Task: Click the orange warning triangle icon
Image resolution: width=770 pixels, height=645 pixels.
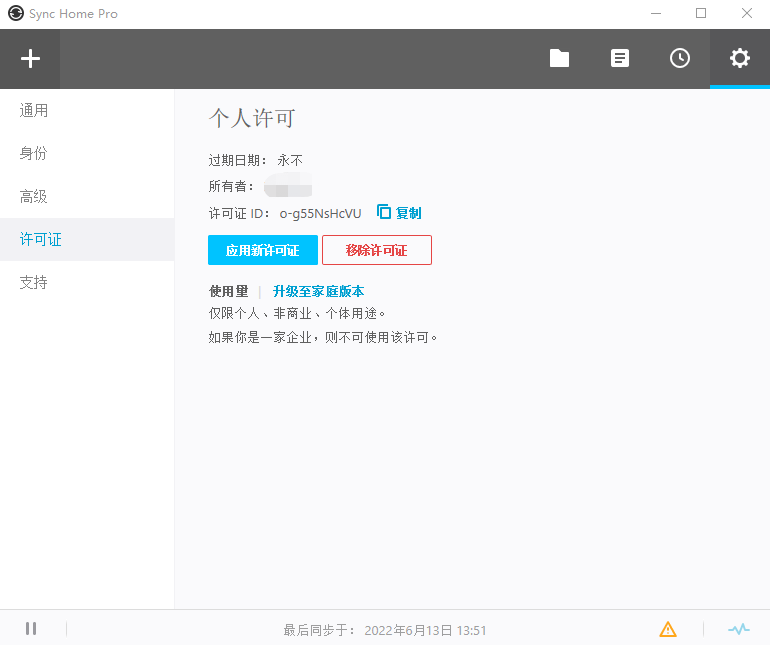Action: point(668,629)
